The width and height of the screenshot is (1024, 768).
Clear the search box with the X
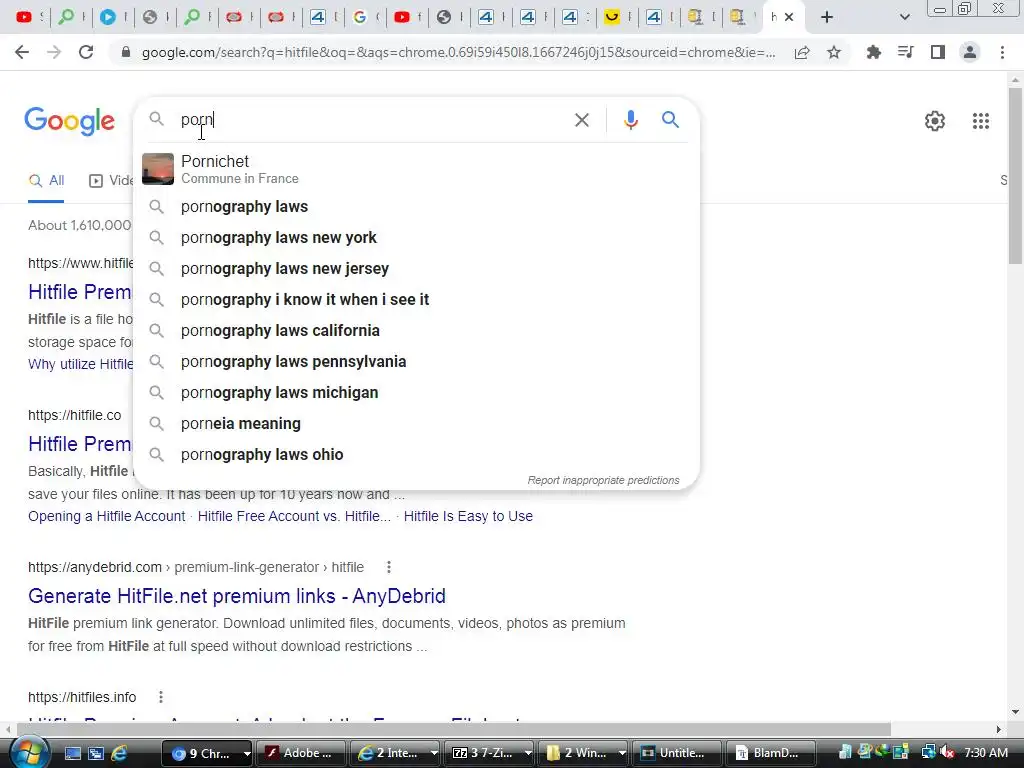pos(581,120)
